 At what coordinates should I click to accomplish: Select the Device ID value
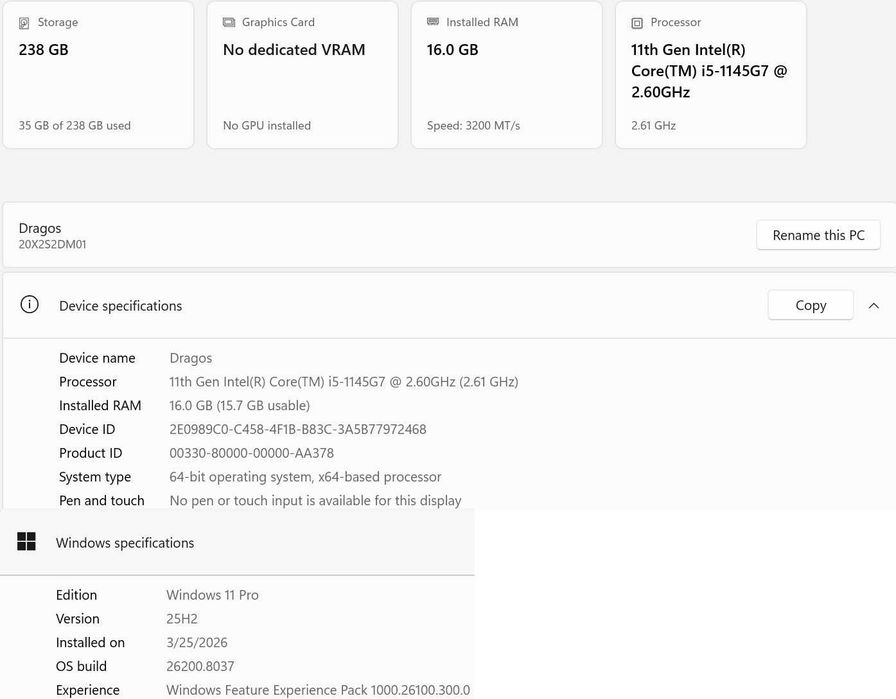(298, 429)
